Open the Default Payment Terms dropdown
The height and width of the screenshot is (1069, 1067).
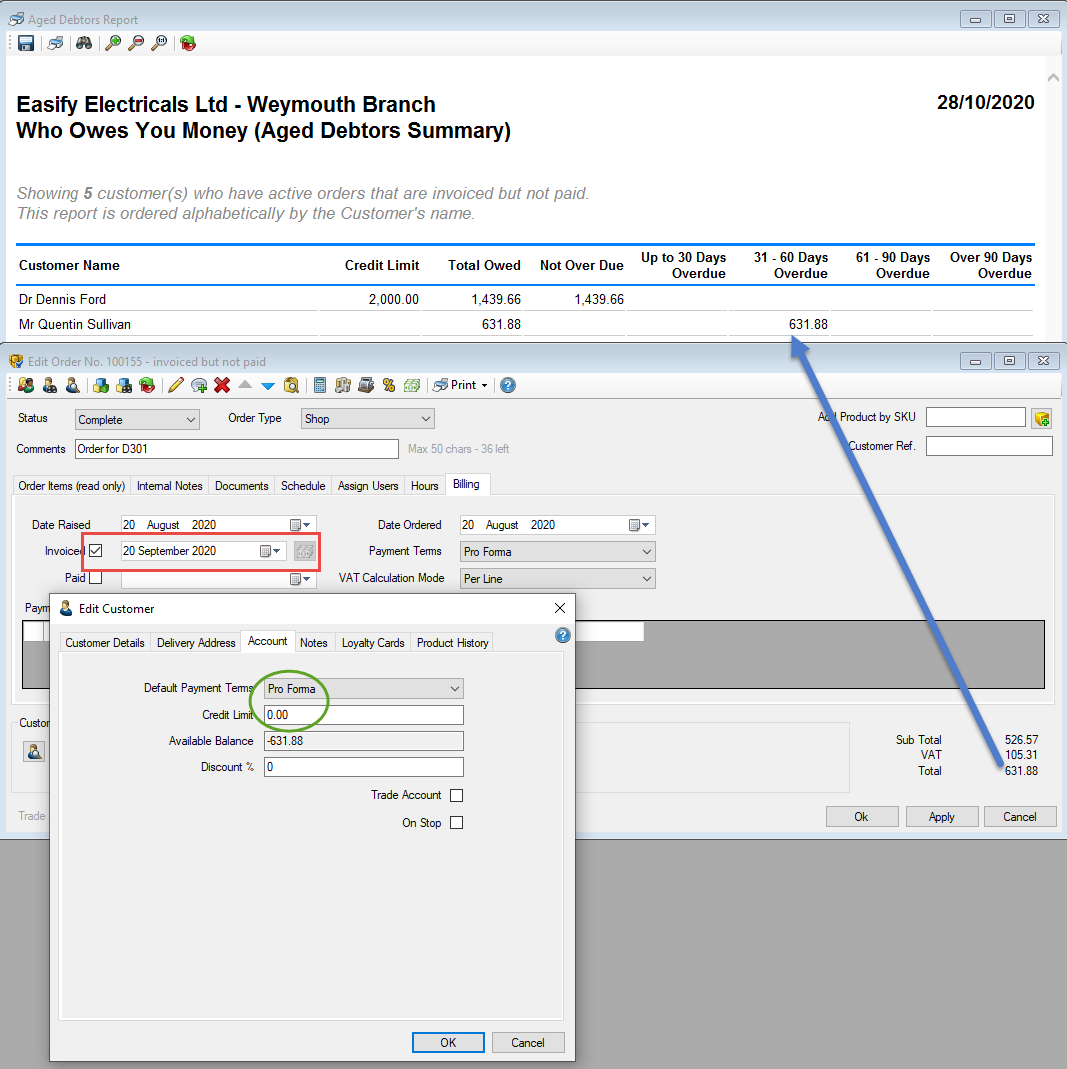(364, 689)
